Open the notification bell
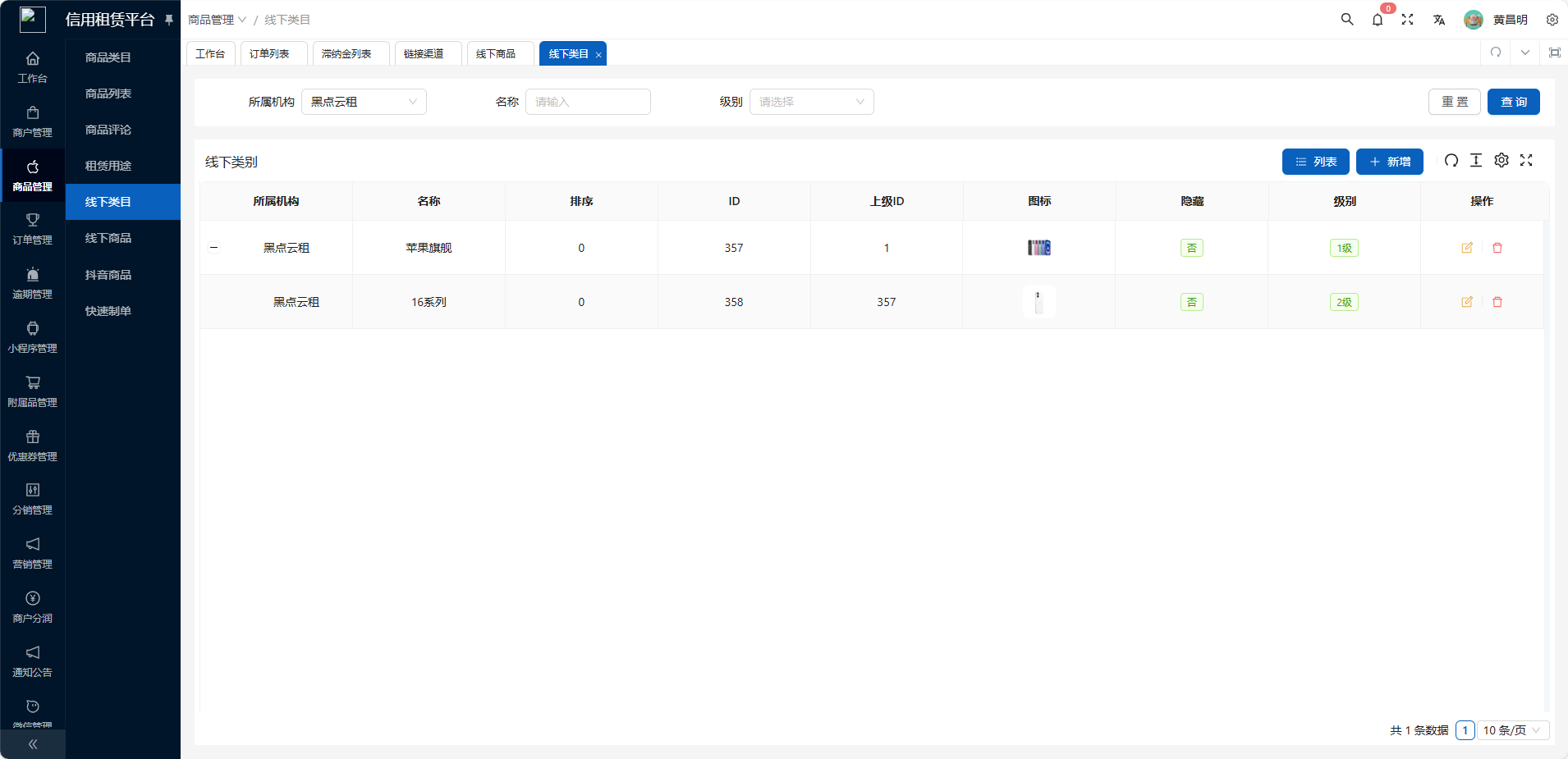This screenshot has height=759, width=1568. [x=1378, y=20]
